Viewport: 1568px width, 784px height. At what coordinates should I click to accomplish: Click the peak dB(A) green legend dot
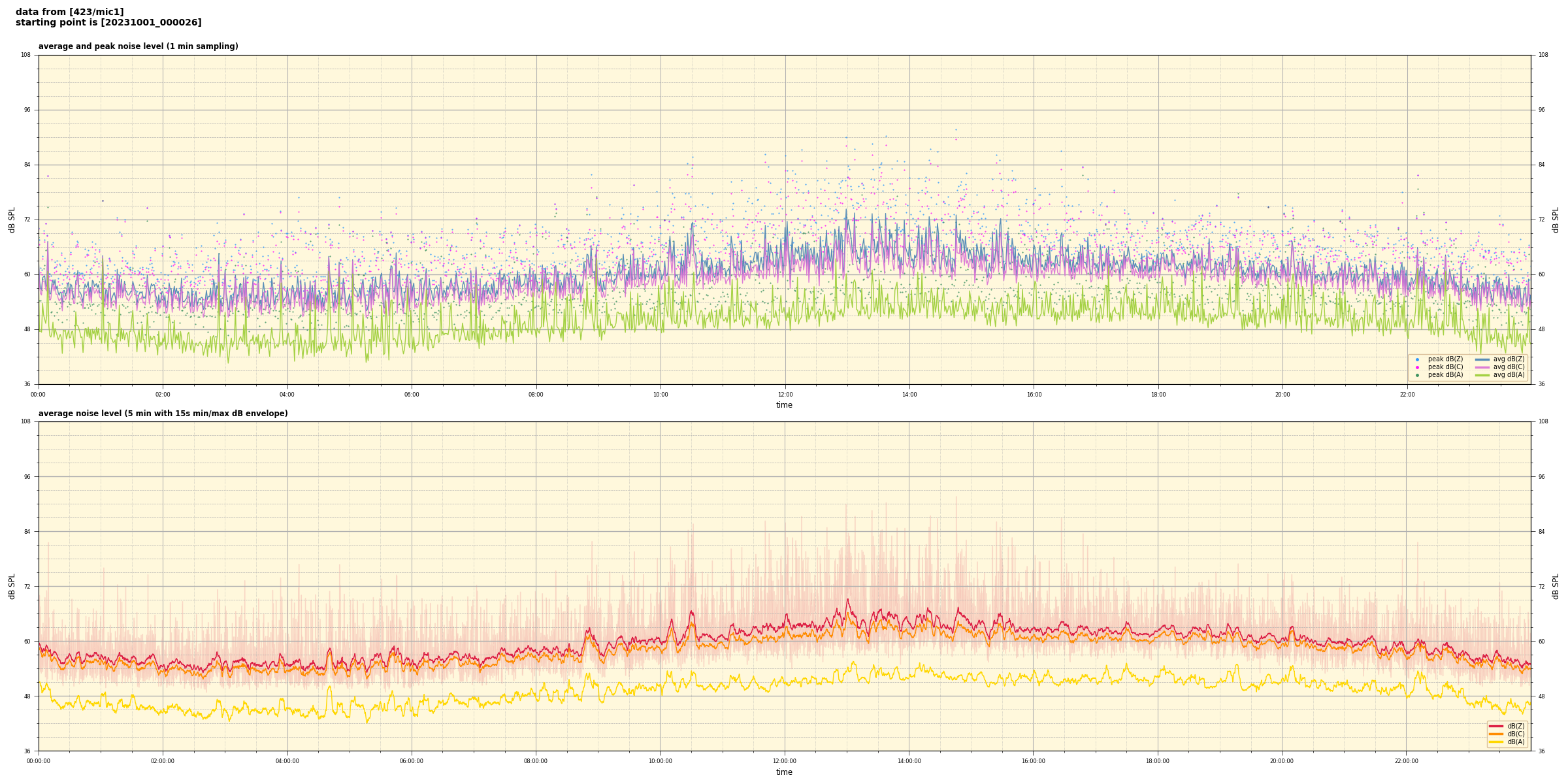(1417, 375)
